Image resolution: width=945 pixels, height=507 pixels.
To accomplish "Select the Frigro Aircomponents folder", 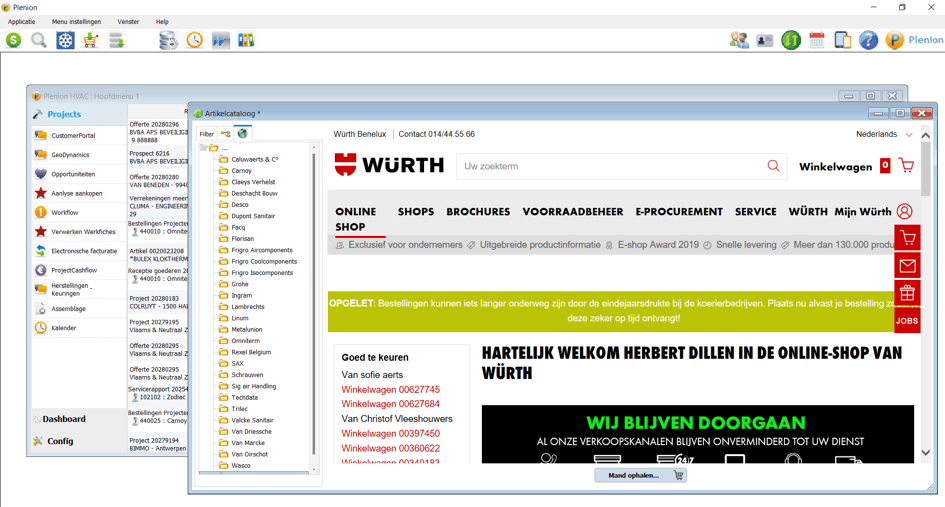I will tap(262, 250).
